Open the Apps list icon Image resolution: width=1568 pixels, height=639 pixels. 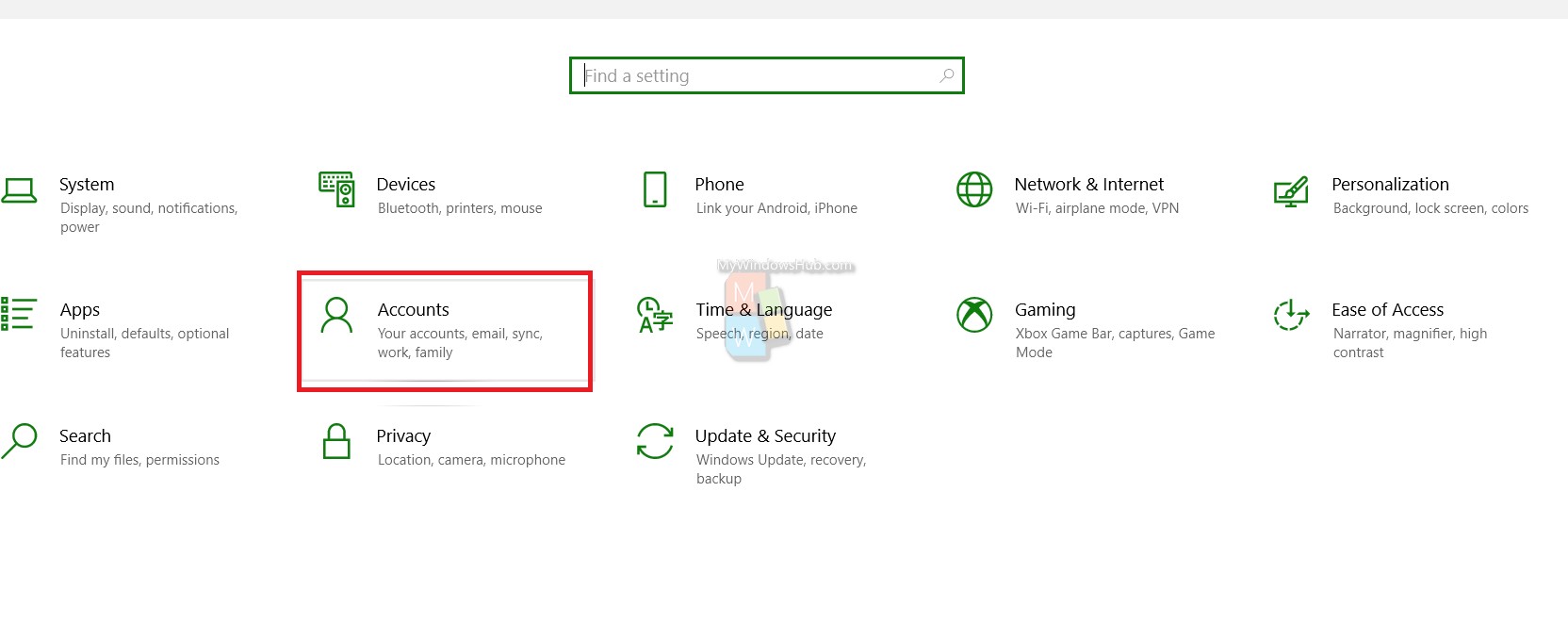18,314
